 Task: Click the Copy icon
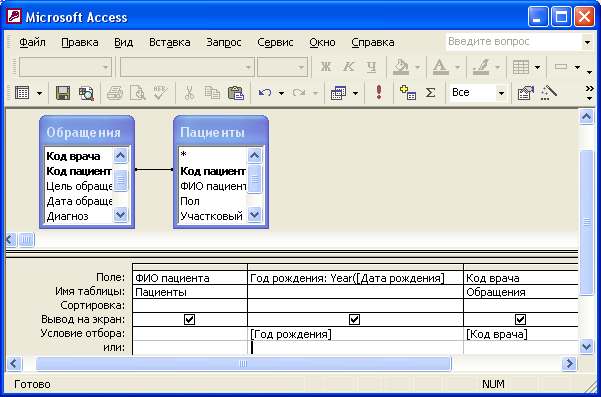[212, 93]
